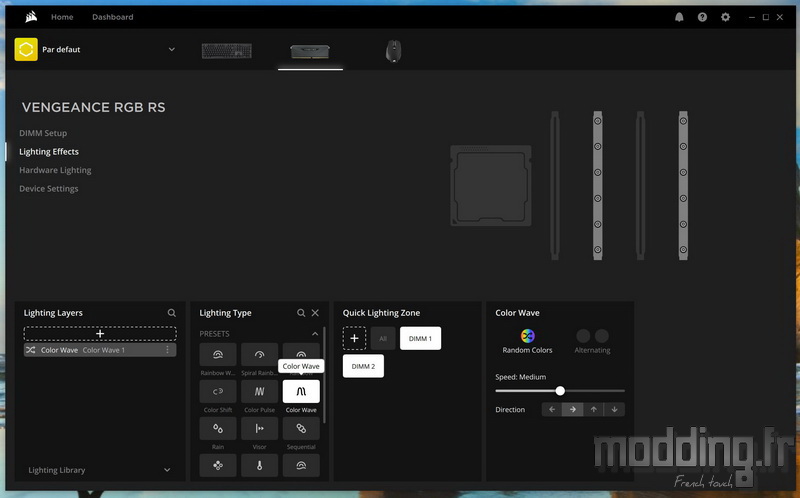The width and height of the screenshot is (800, 498).
Task: Open Lighting Effects section
Action: 49,152
